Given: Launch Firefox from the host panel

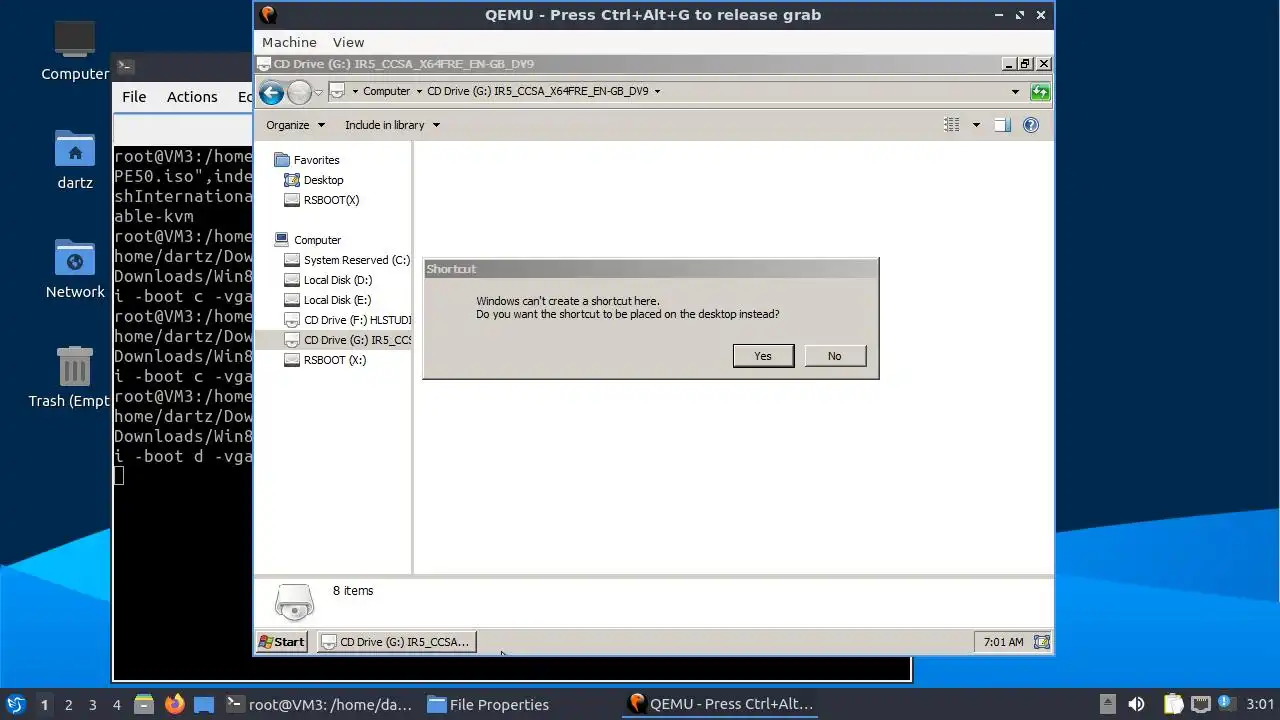Looking at the screenshot, I should point(174,704).
